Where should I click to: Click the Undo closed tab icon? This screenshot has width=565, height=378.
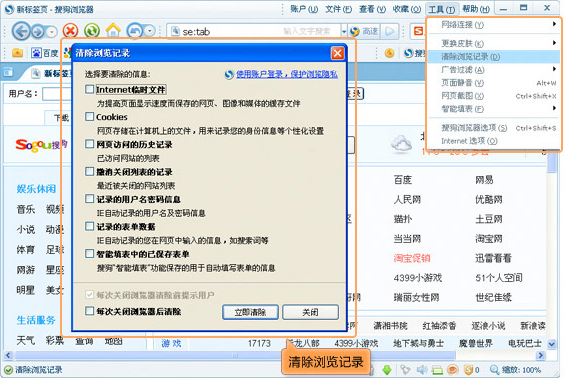135,31
